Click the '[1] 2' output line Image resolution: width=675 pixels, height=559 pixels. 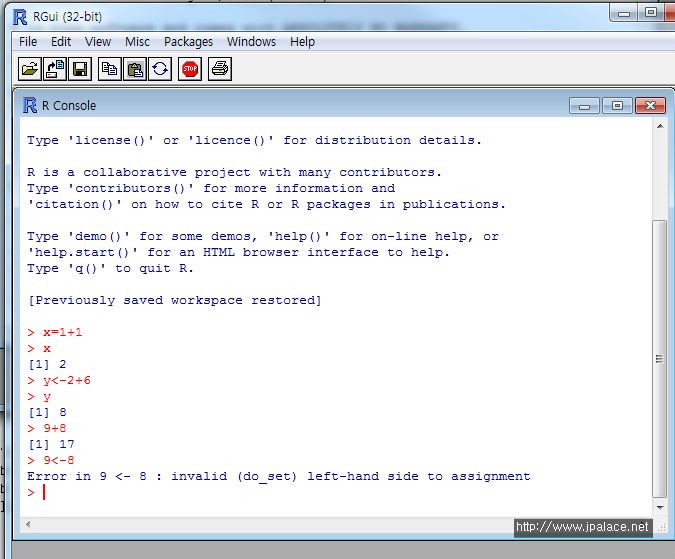(x=47, y=364)
